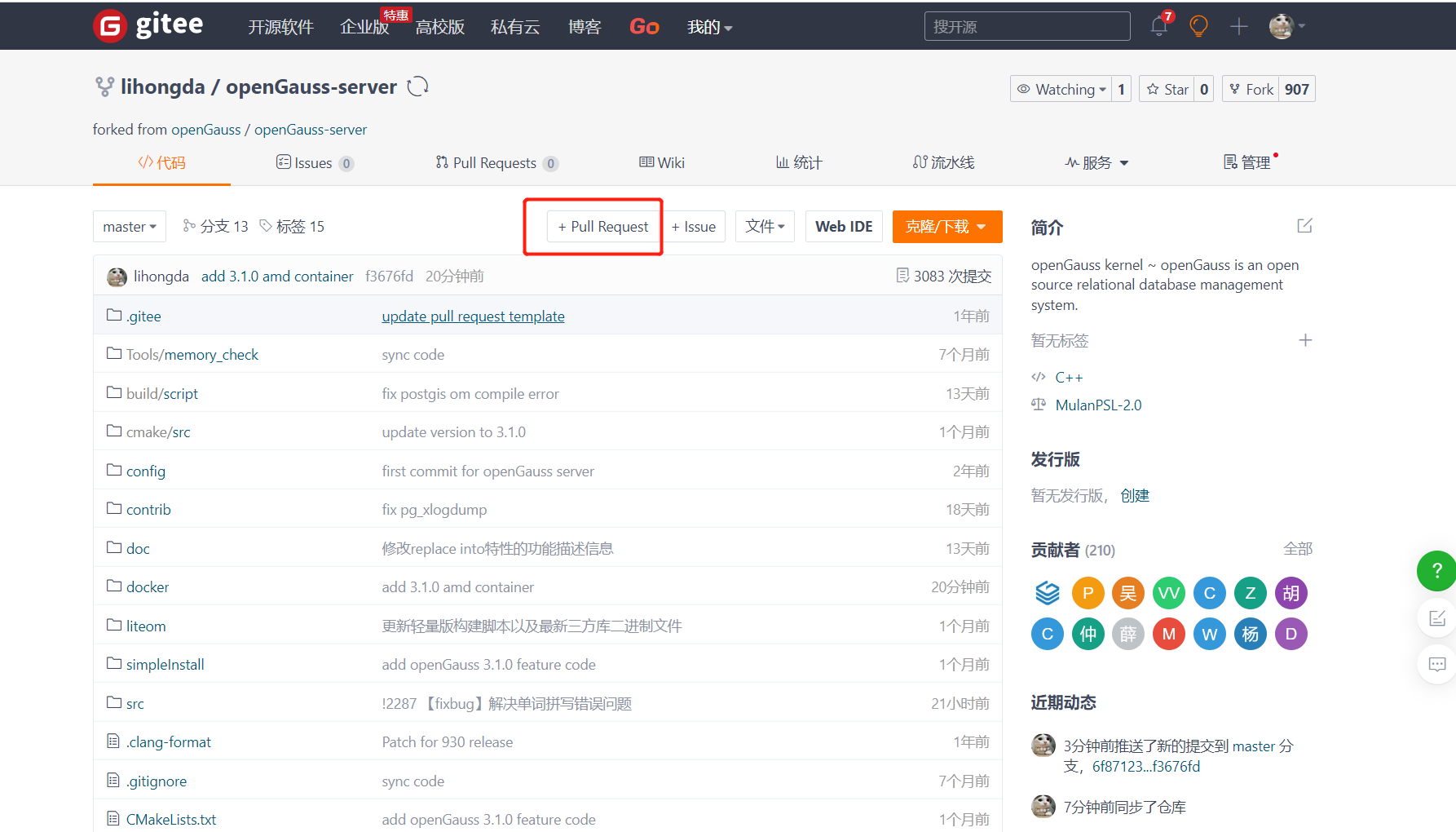Add a tag with the plus icon
Image resolution: width=1456 pixels, height=832 pixels.
[x=1305, y=340]
